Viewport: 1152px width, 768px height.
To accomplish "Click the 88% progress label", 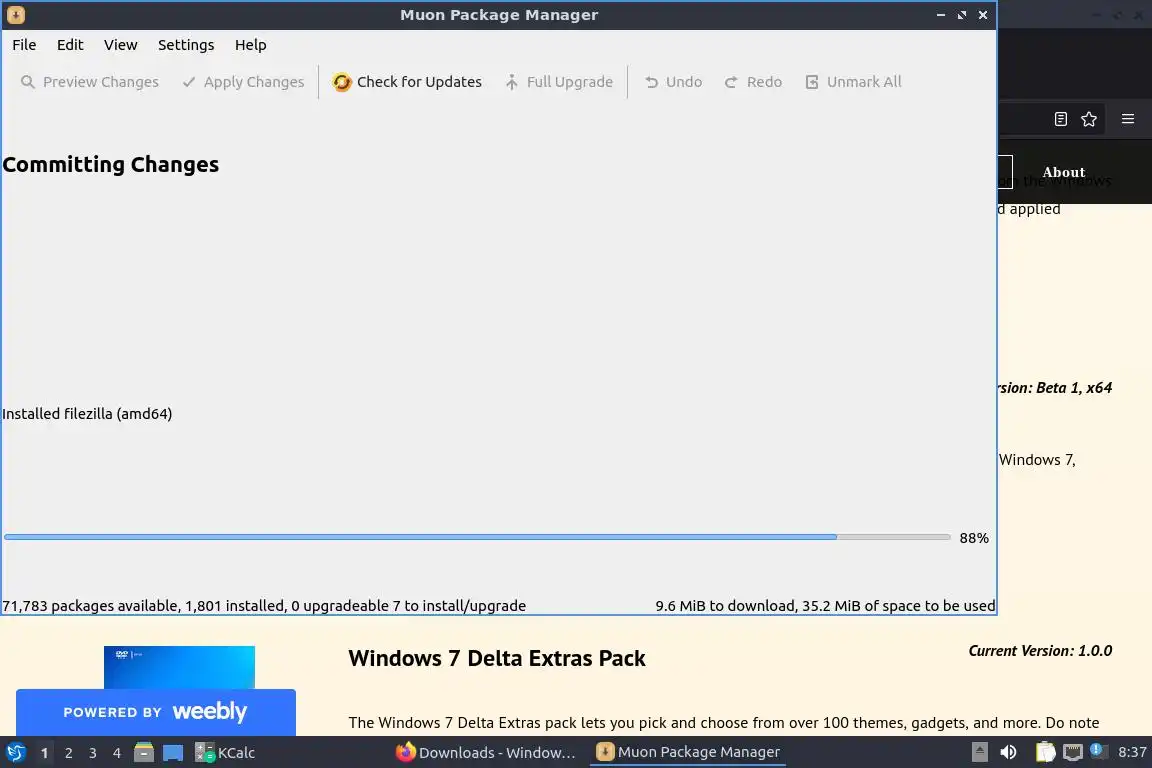I will coord(973,538).
